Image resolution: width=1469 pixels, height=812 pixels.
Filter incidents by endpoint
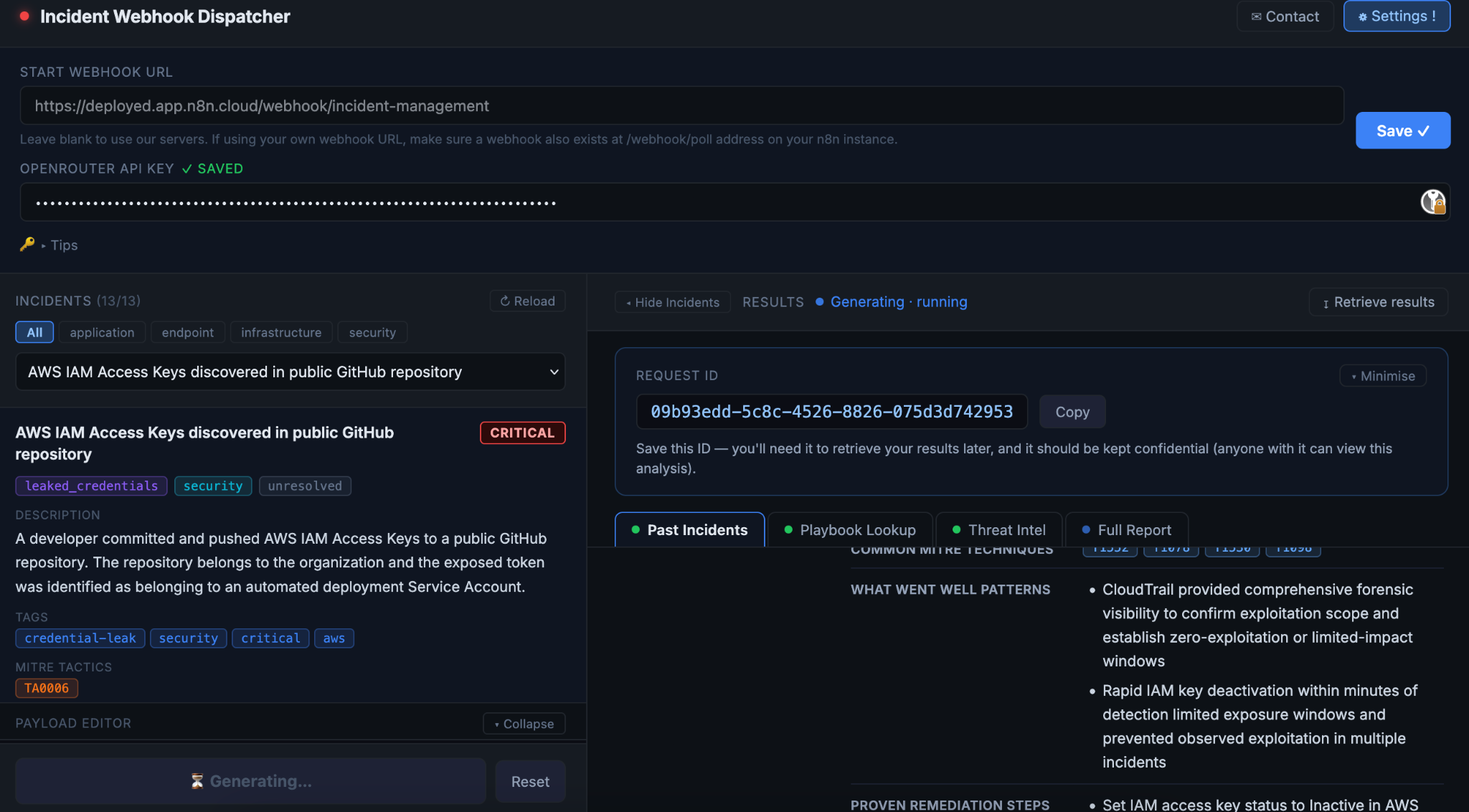tap(187, 332)
